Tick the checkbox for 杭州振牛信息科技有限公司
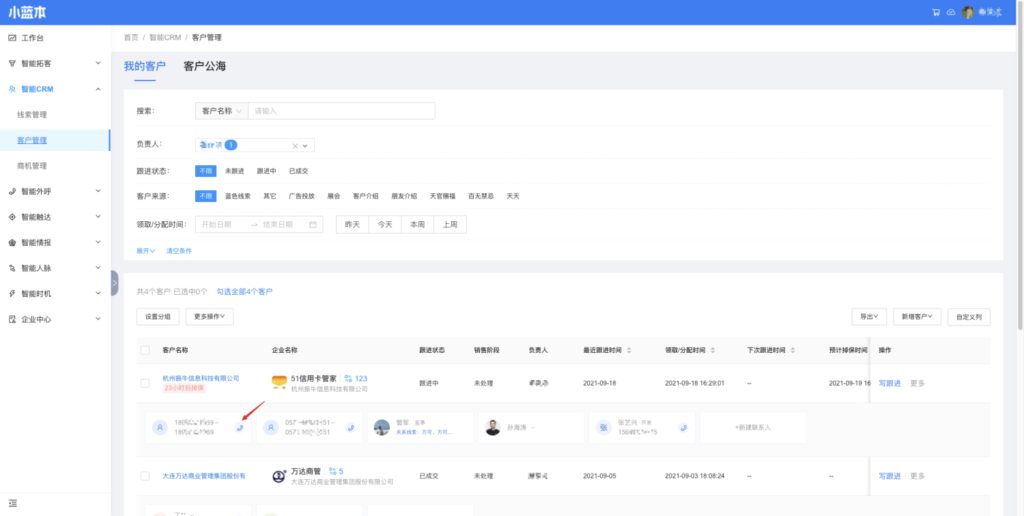Image resolution: width=1024 pixels, height=516 pixels. pos(145,383)
